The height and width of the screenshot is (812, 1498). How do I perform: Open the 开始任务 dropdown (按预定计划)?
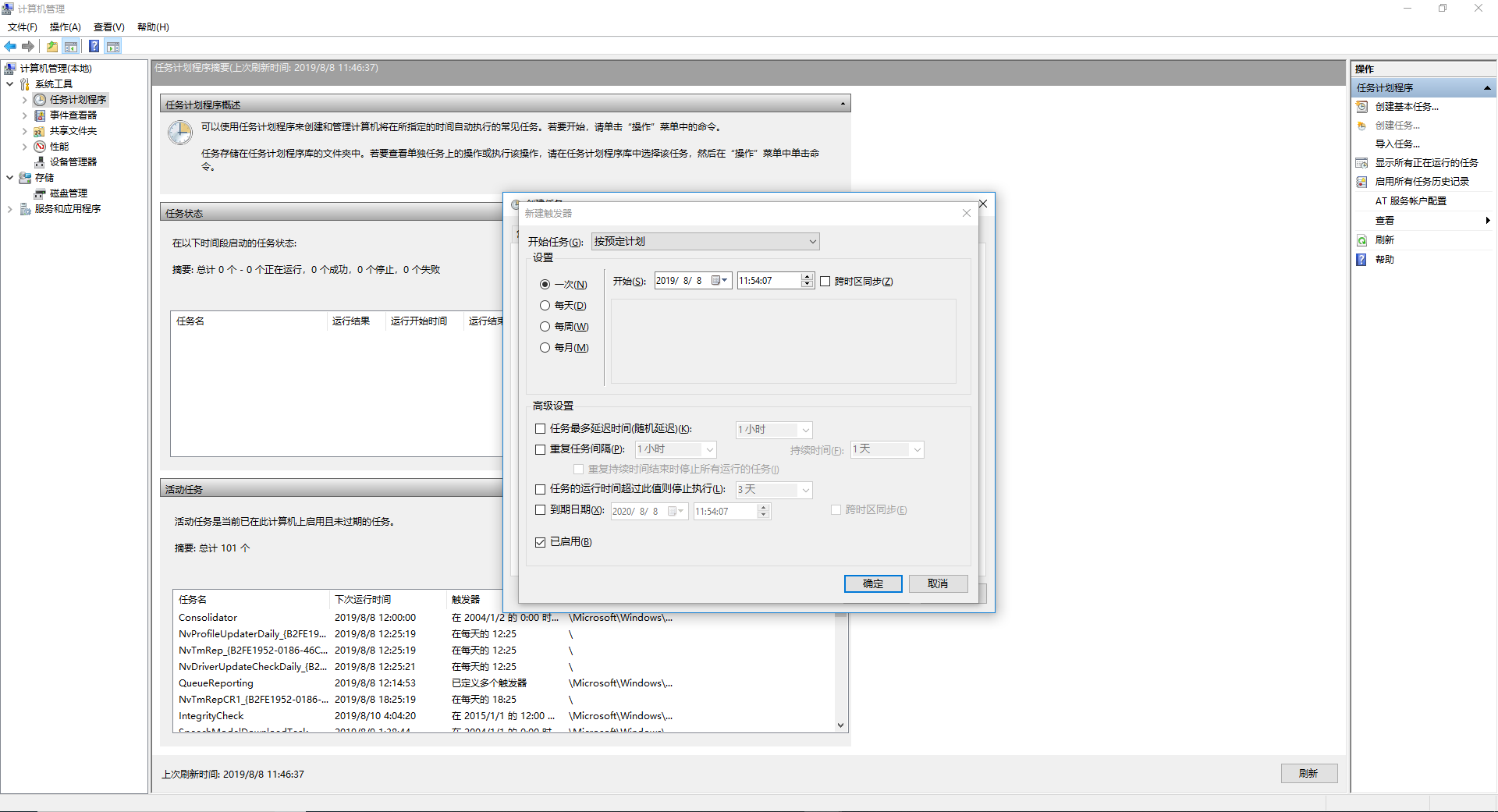pos(705,242)
